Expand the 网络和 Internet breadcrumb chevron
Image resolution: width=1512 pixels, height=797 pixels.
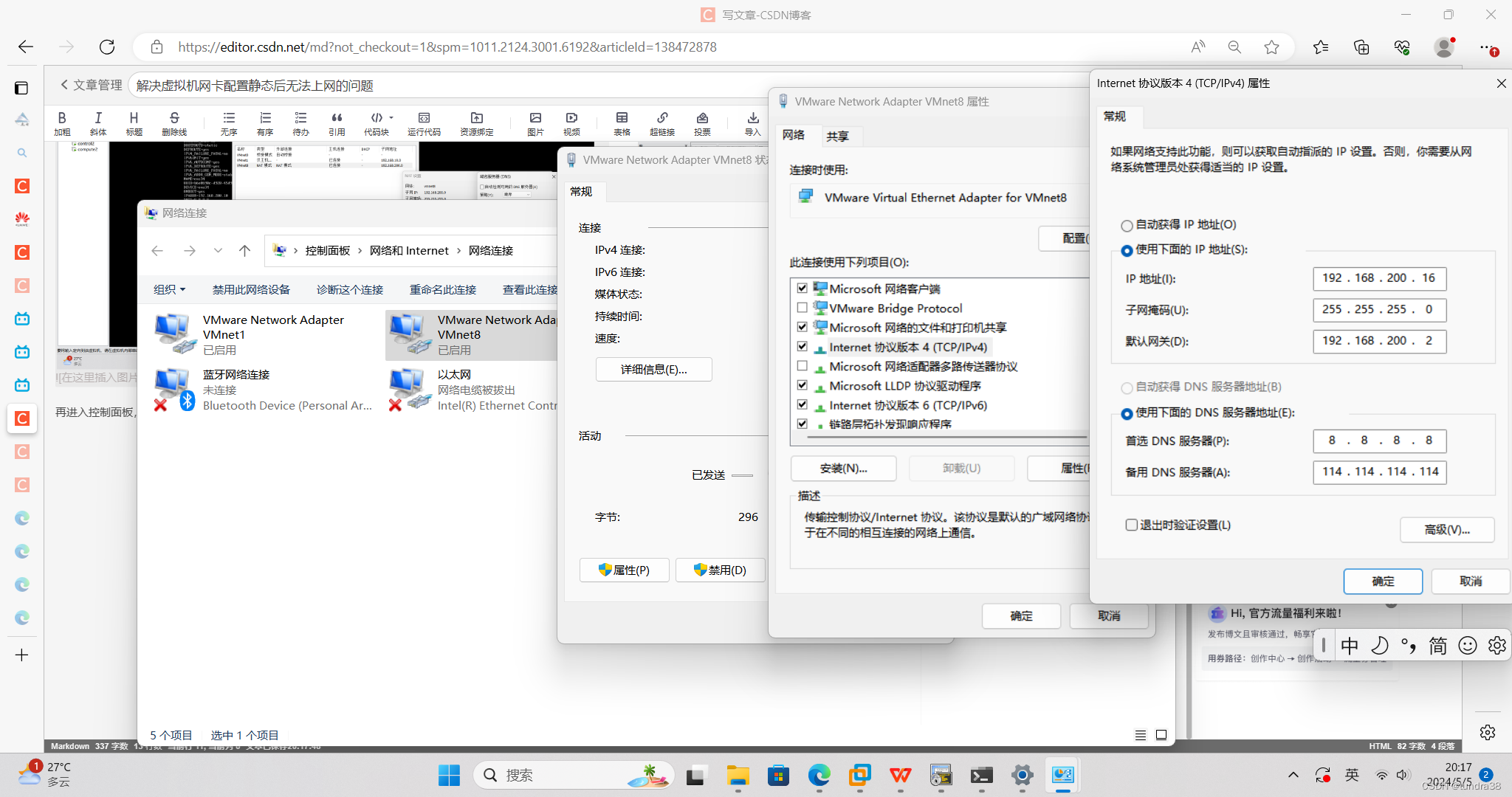[x=458, y=251]
